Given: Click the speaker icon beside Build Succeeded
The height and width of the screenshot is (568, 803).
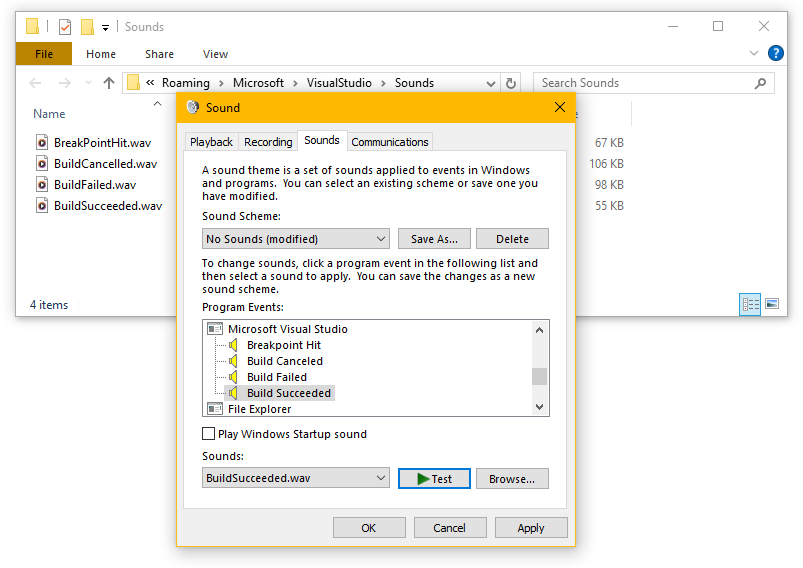Looking at the screenshot, I should [233, 393].
